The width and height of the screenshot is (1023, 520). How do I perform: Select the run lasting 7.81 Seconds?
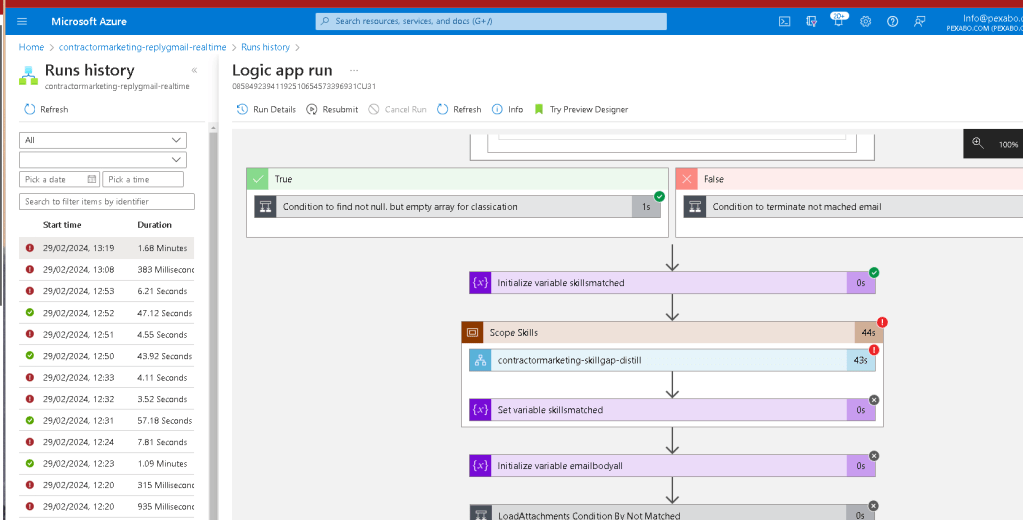click(106, 442)
